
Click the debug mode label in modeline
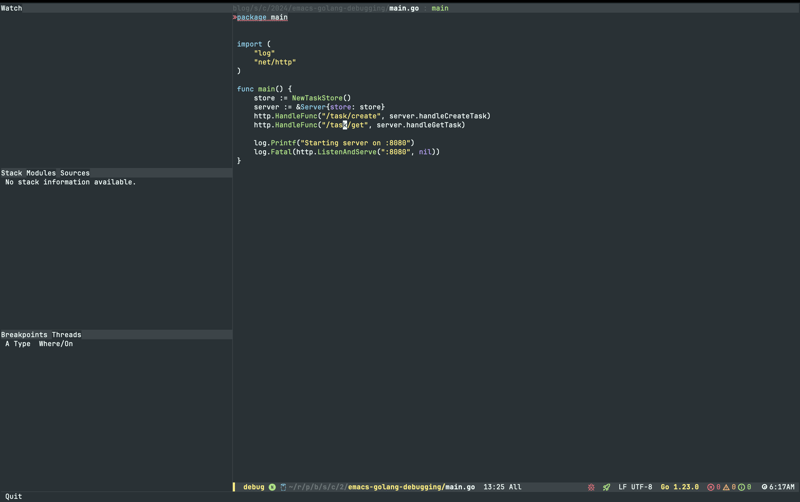(254, 487)
